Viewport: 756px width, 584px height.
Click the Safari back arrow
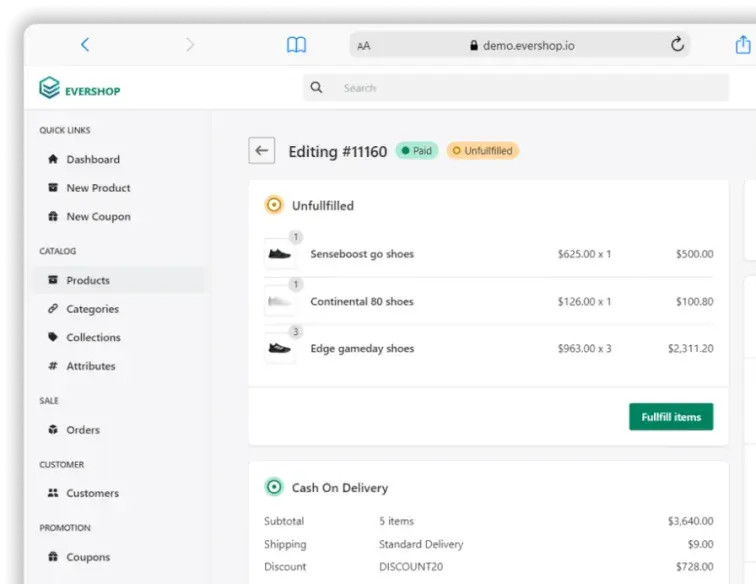pyautogui.click(x=85, y=44)
